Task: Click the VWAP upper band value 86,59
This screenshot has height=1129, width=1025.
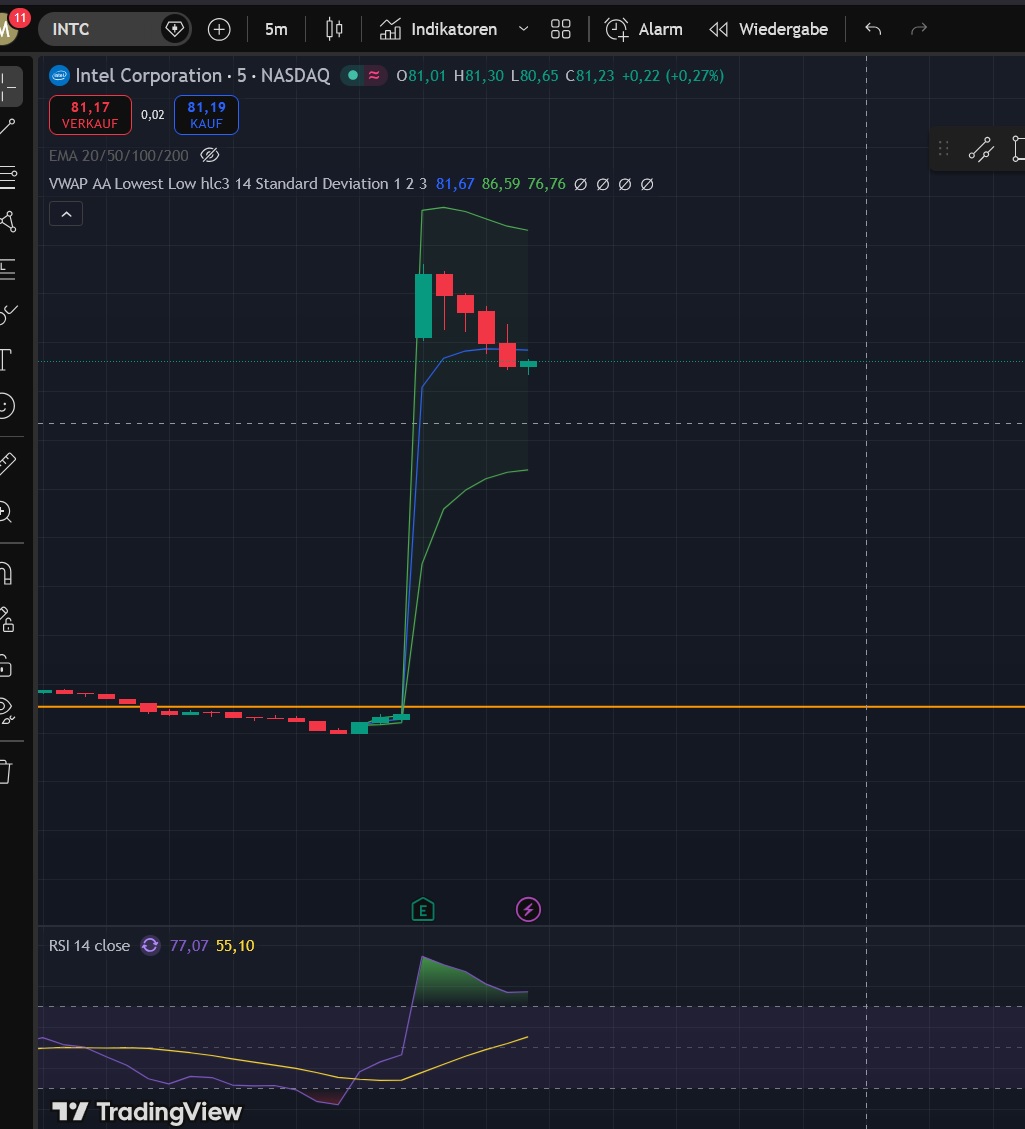Action: [x=501, y=184]
